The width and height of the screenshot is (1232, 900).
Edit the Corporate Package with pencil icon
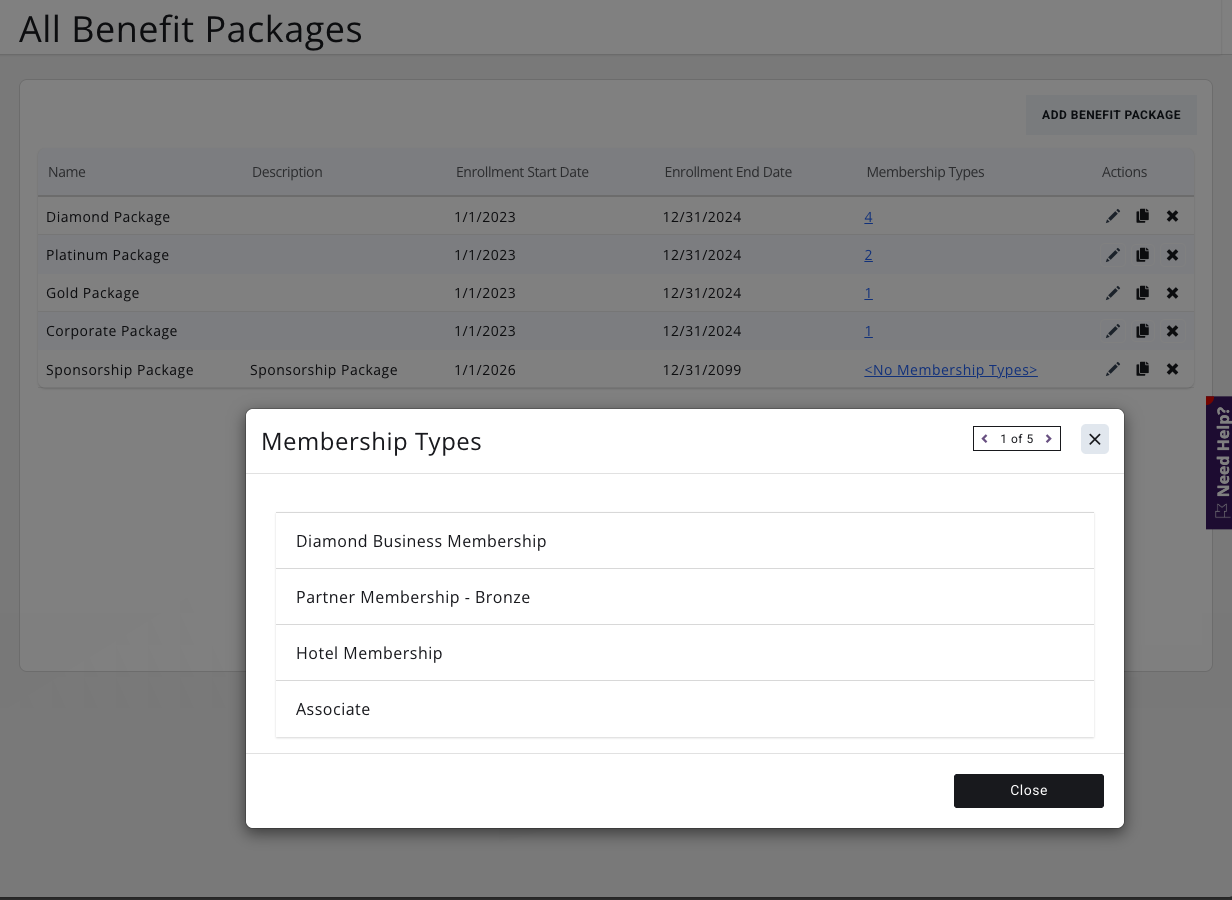(x=1113, y=331)
